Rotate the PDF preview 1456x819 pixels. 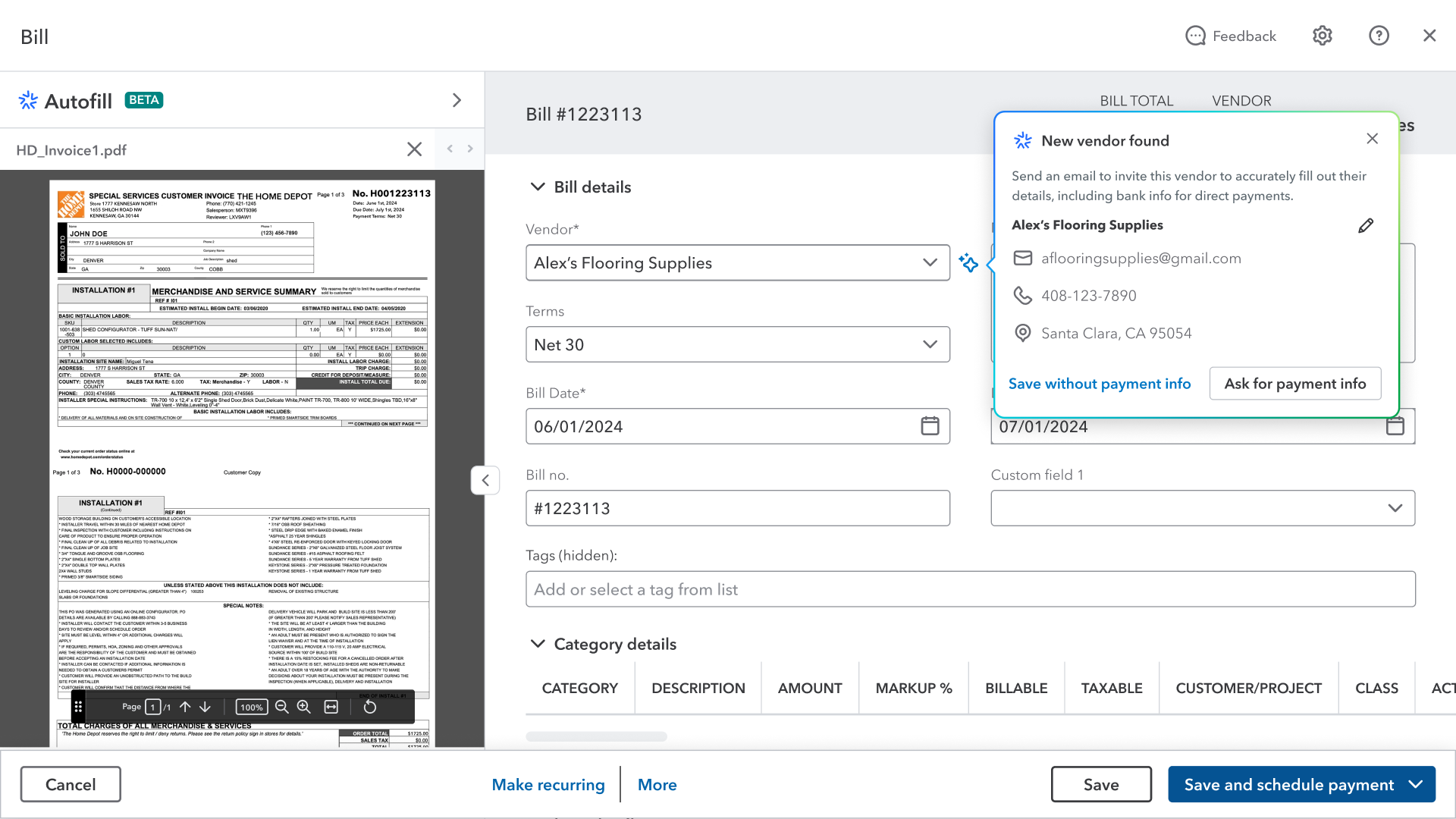point(370,707)
